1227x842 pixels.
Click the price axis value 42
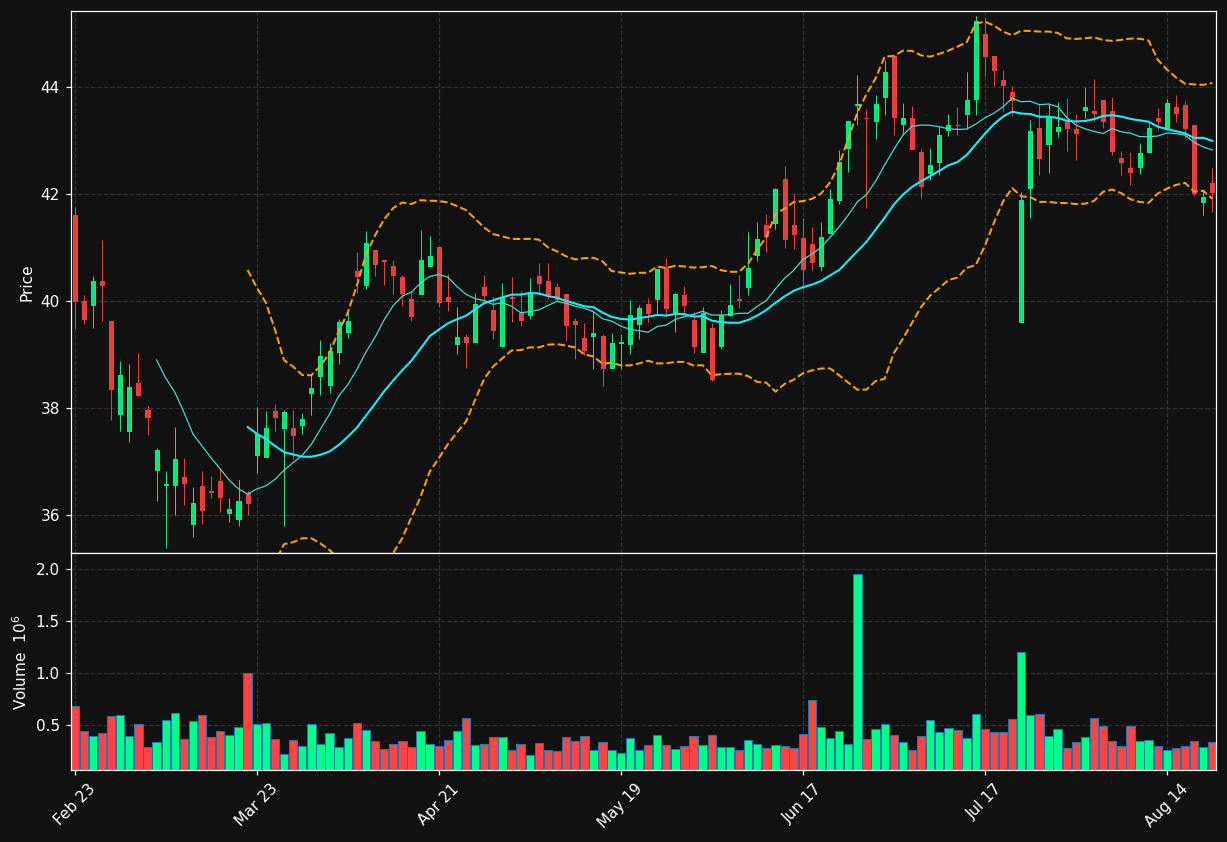(x=50, y=195)
